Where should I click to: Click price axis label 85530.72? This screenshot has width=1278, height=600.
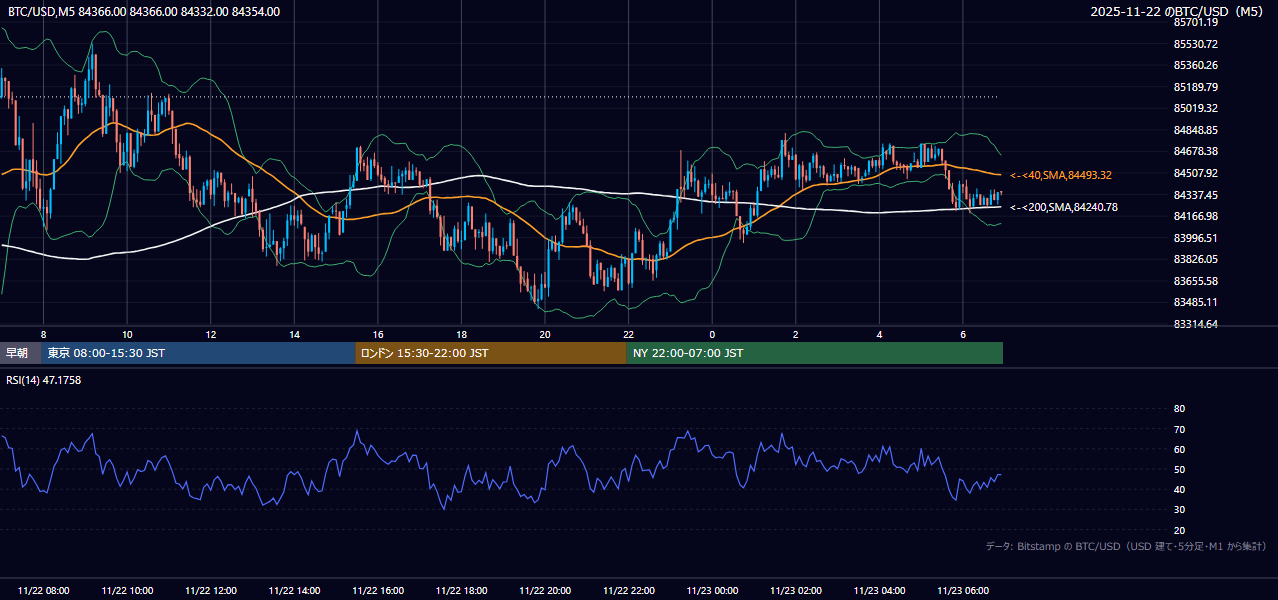tap(1195, 44)
